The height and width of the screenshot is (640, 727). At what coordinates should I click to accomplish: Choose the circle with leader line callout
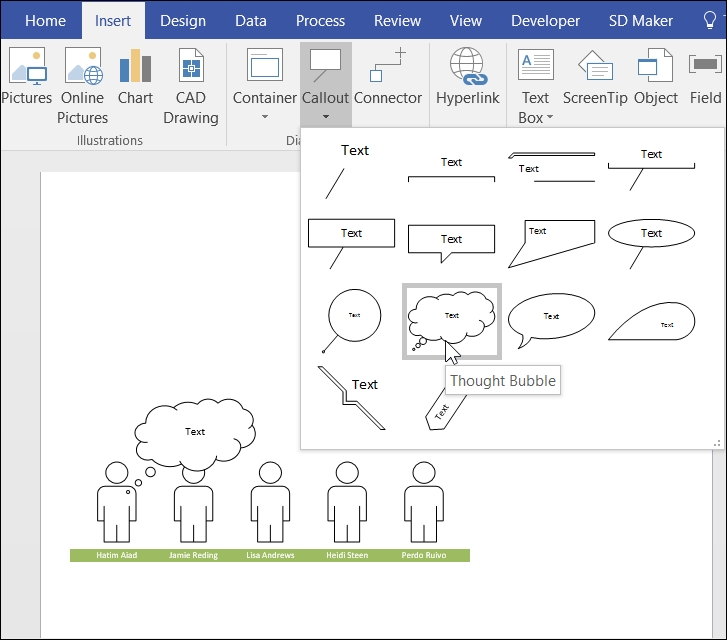click(x=352, y=321)
